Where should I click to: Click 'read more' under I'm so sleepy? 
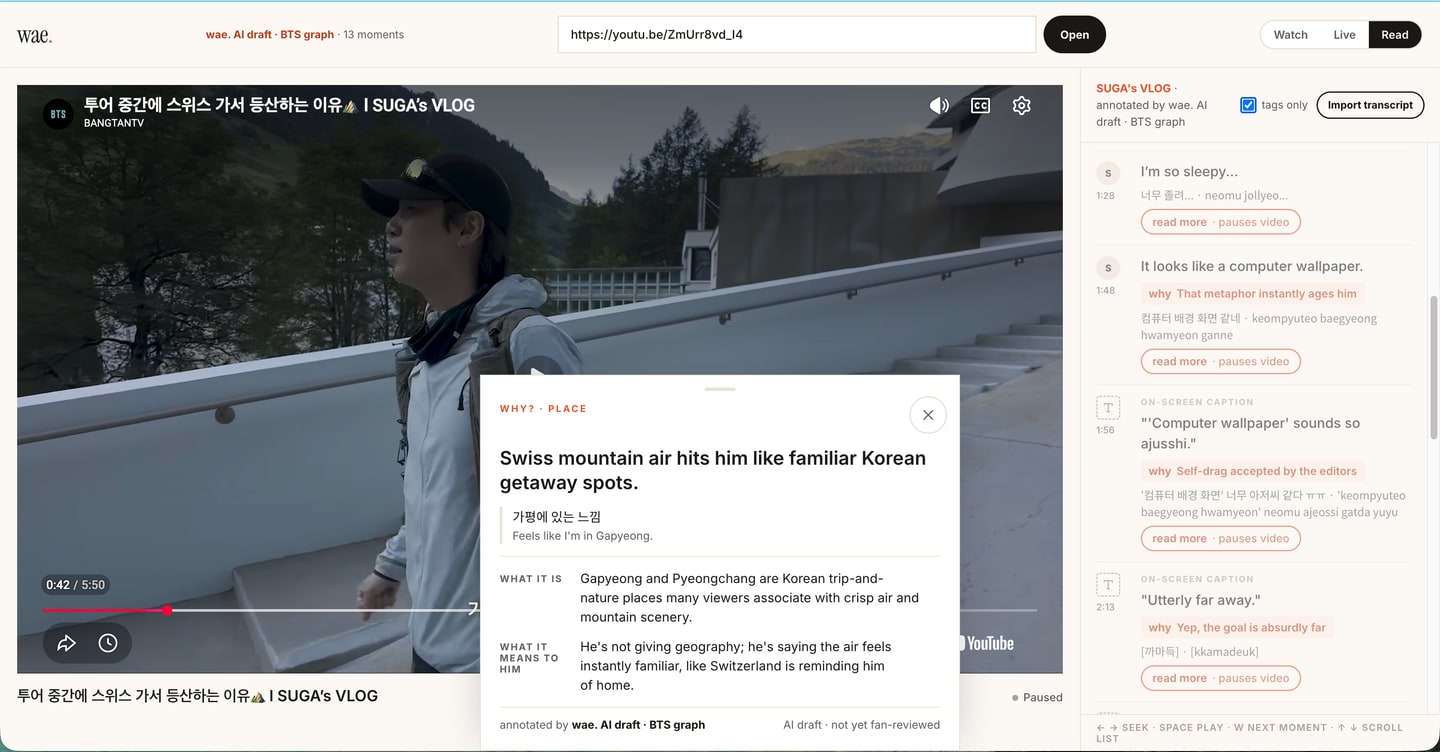[x=1220, y=222]
